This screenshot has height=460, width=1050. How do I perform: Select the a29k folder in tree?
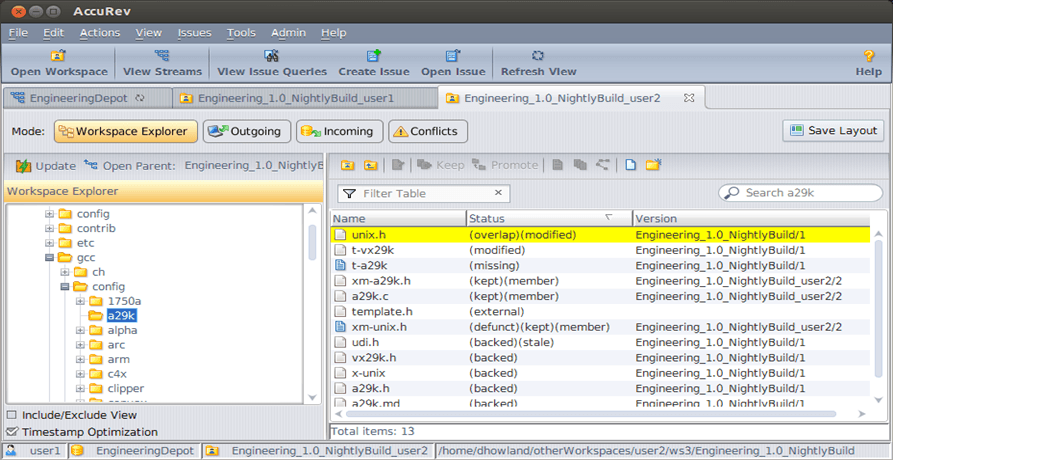pyautogui.click(x=122, y=316)
